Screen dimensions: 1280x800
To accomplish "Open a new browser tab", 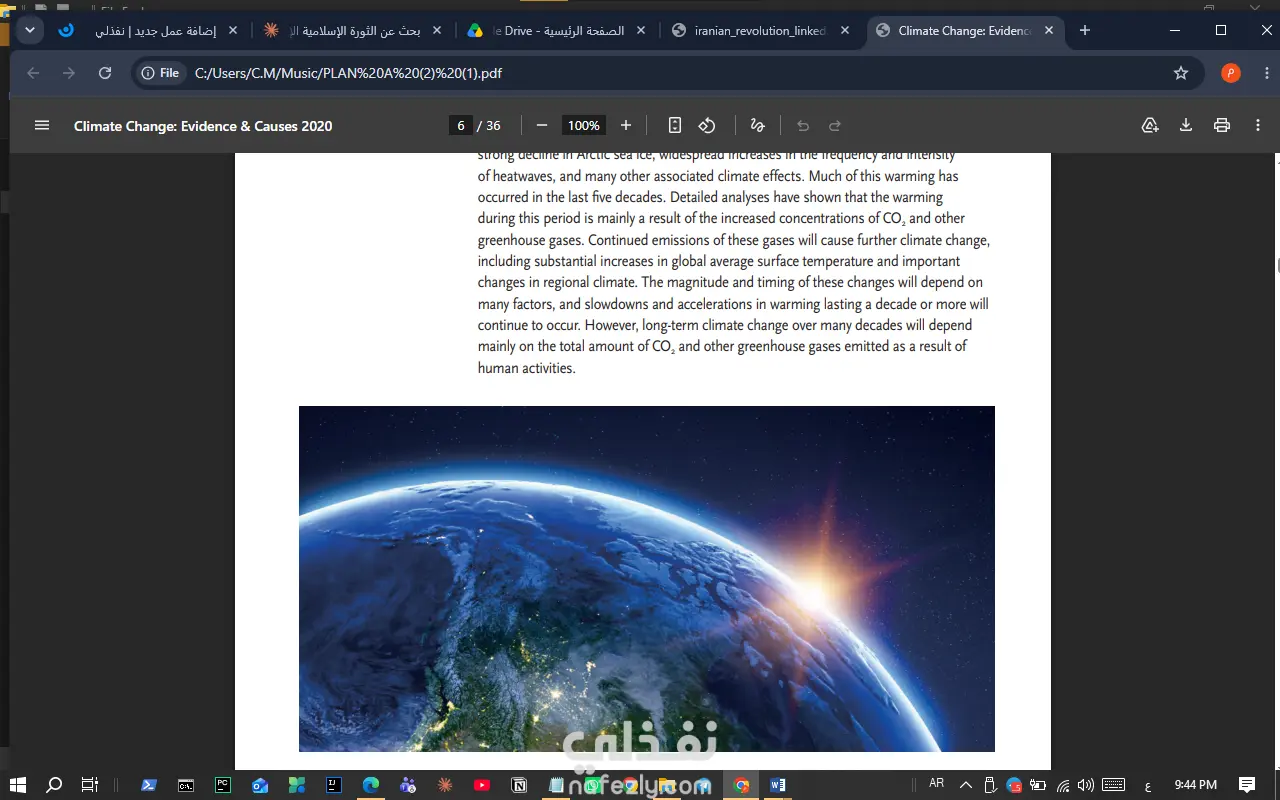I will coord(1085,30).
